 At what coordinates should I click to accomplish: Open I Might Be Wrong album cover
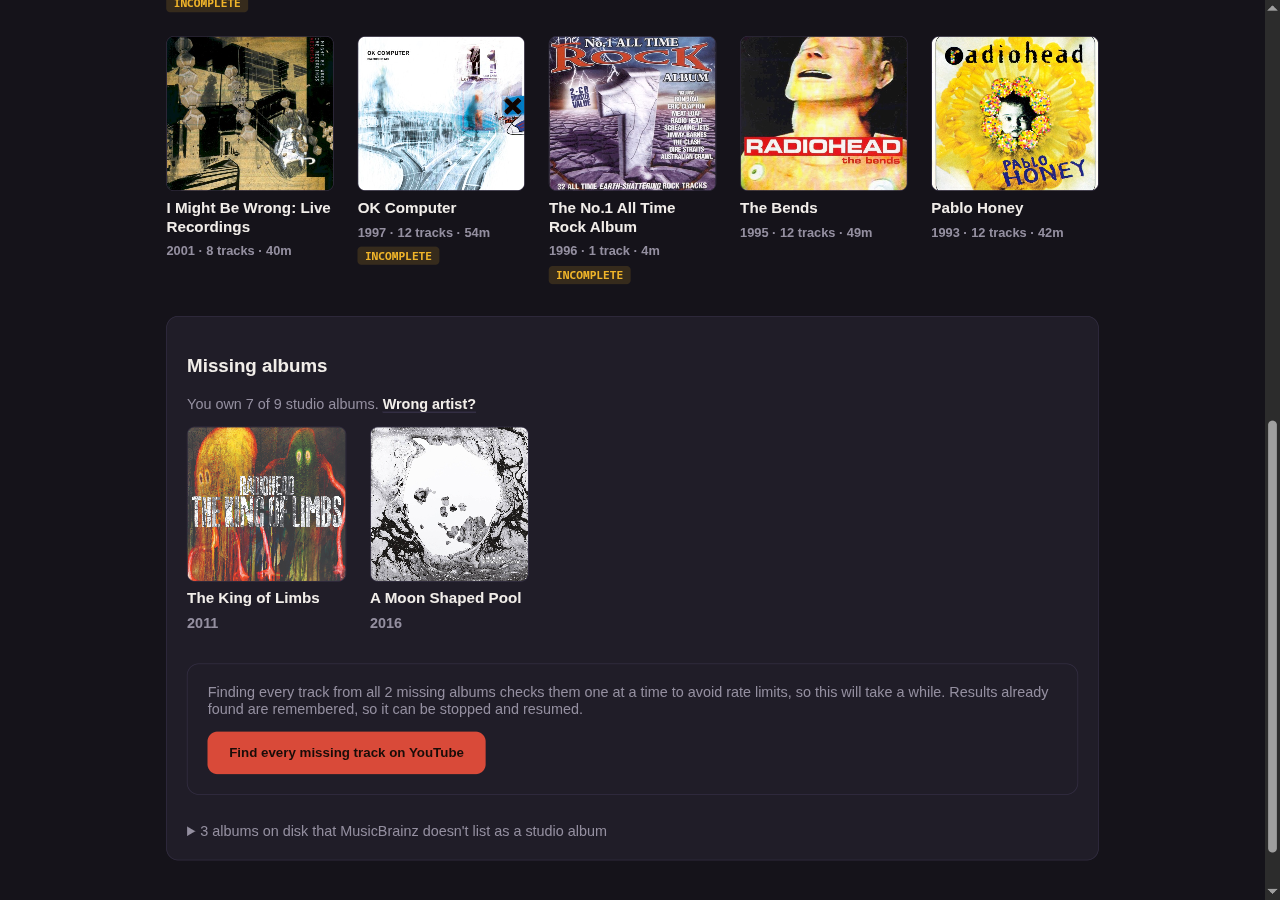pos(249,113)
